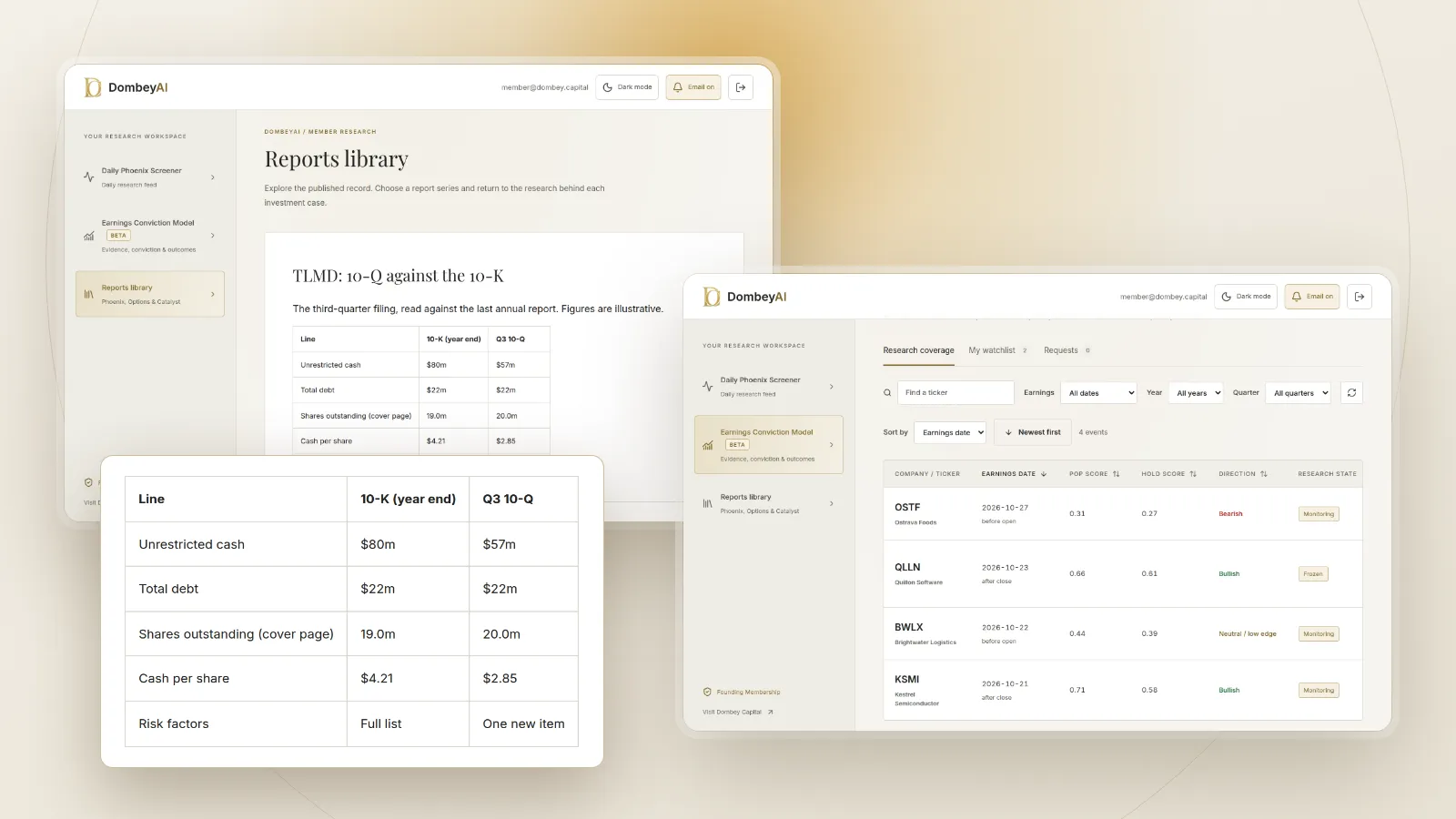Image resolution: width=1456 pixels, height=819 pixels.
Task: Click the sort icon on the Direction column
Action: tap(1264, 474)
